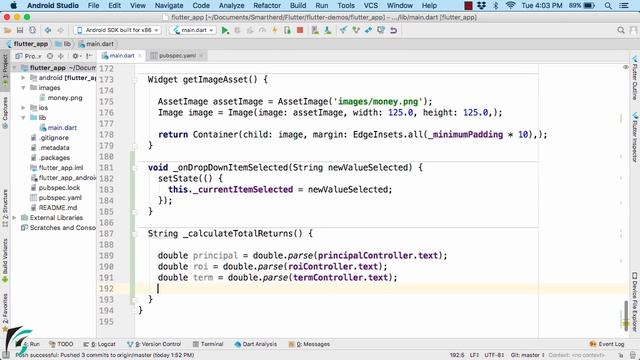Click the Search magnifier in the toolbar
The height and width of the screenshot is (360, 640).
point(621,30)
